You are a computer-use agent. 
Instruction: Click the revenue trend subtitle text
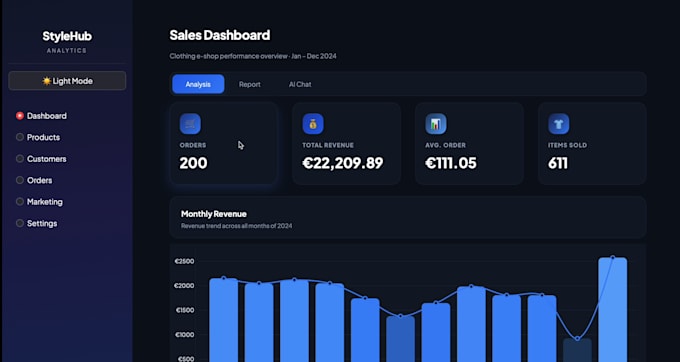tap(236, 226)
